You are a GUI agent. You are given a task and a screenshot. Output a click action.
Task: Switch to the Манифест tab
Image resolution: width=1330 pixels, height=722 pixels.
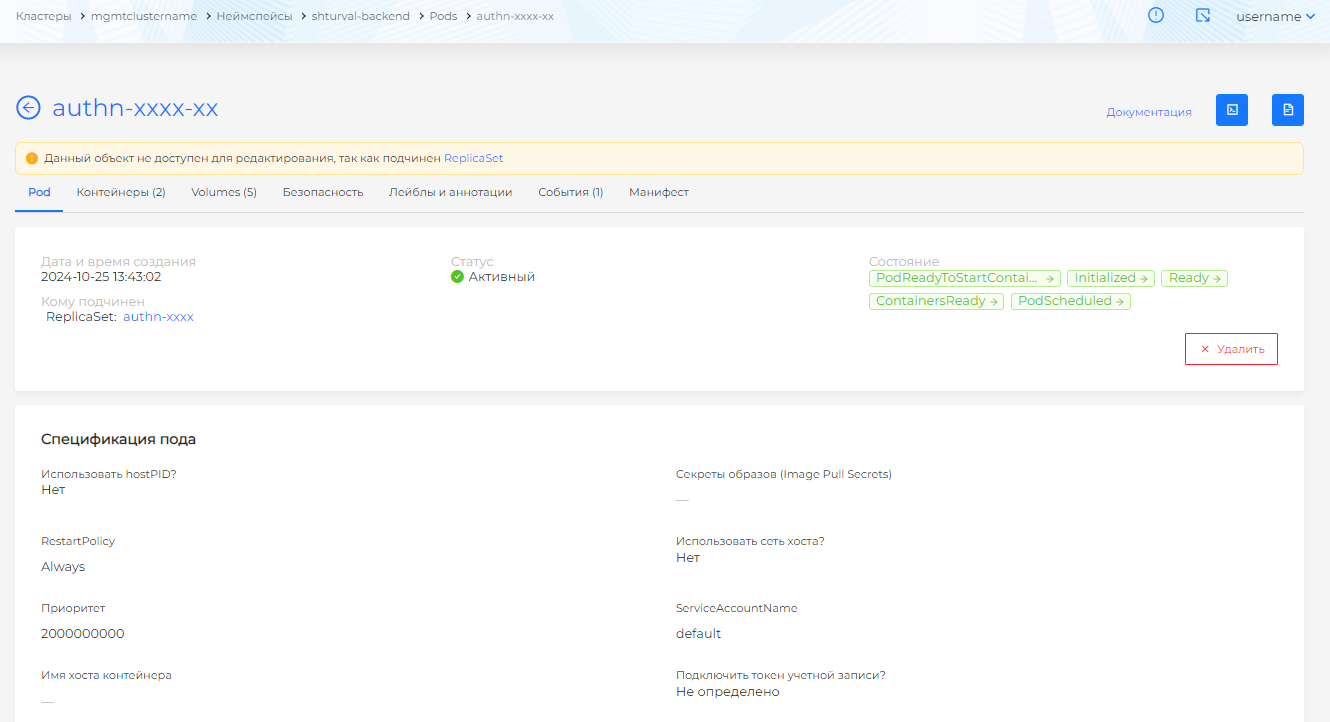pyautogui.click(x=659, y=192)
